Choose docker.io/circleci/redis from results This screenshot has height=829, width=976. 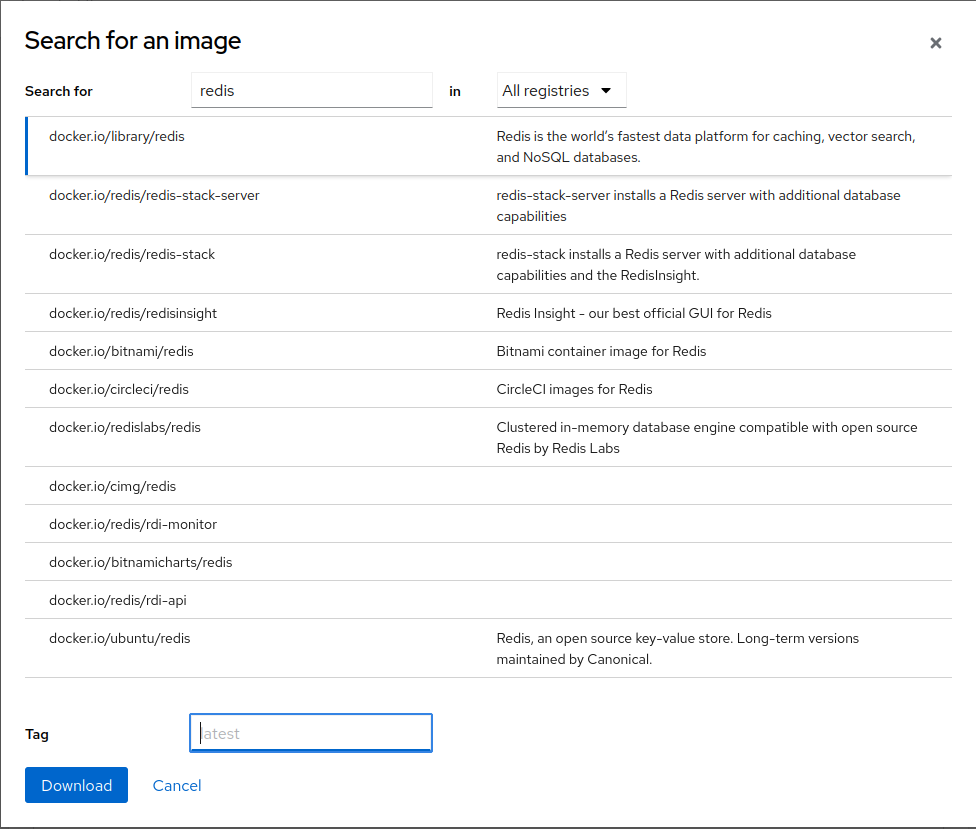119,389
